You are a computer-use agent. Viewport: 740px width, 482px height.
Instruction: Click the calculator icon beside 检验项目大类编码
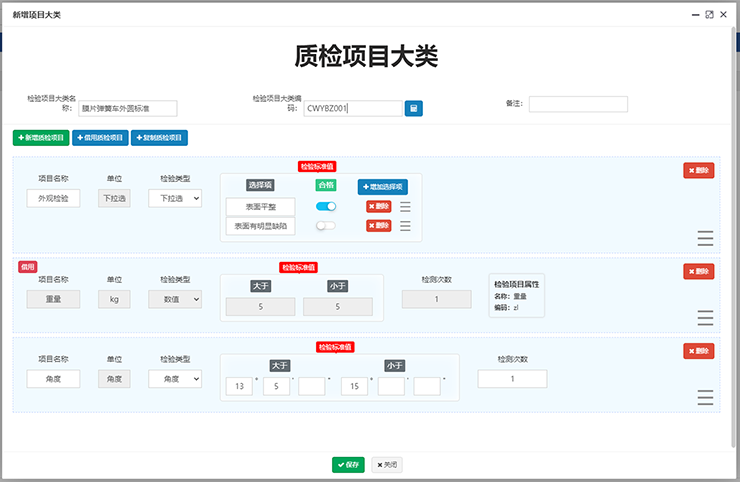(413, 108)
